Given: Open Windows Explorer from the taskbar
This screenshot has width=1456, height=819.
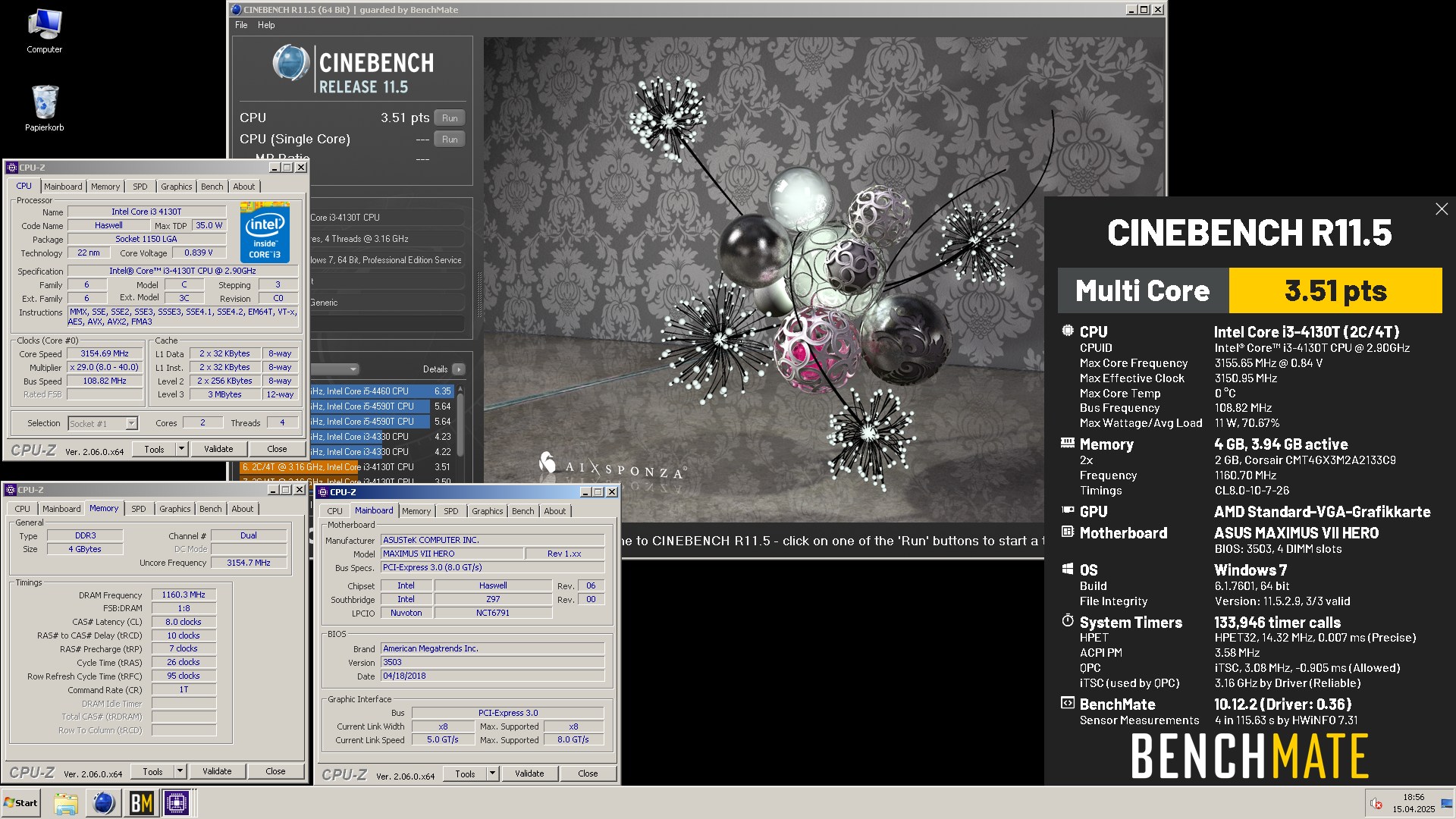Looking at the screenshot, I should (x=66, y=803).
